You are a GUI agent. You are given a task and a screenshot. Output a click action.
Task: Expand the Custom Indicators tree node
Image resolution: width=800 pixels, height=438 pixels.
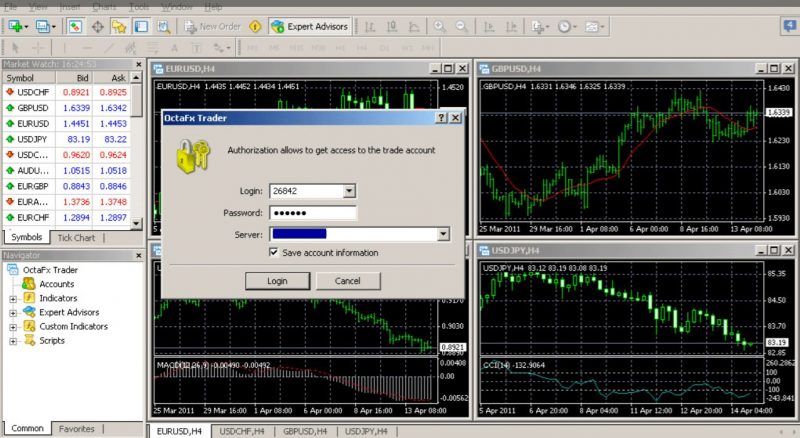pyautogui.click(x=13, y=327)
